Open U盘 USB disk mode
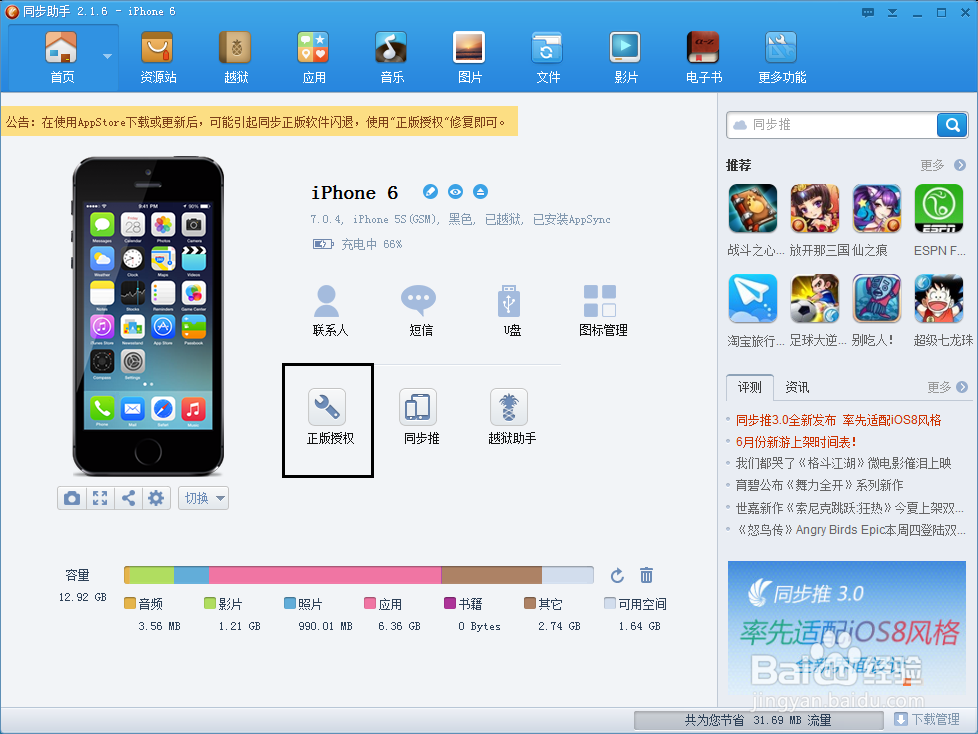The image size is (978, 734). click(x=511, y=311)
